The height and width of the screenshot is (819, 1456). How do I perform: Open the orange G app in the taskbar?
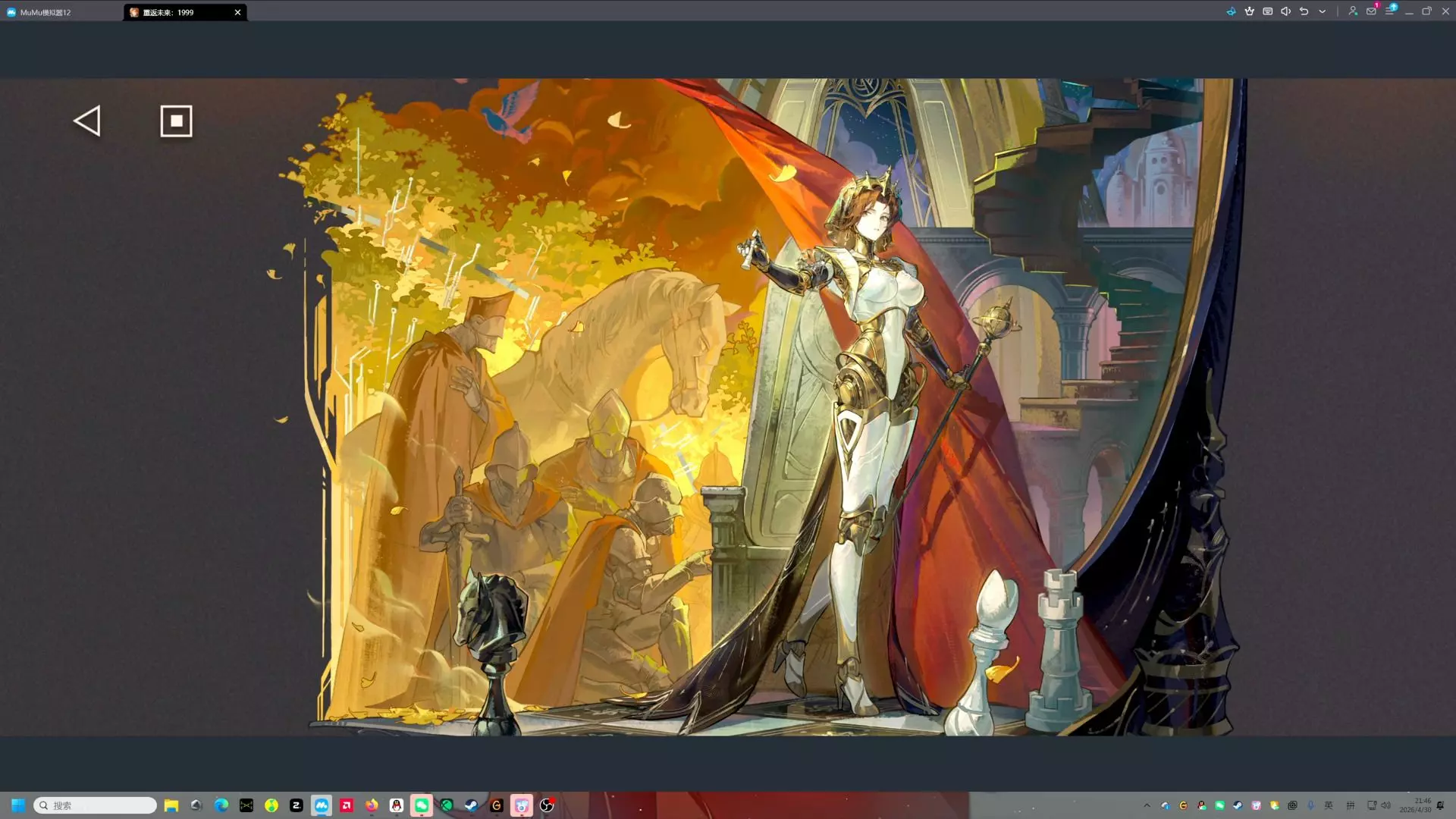click(497, 805)
